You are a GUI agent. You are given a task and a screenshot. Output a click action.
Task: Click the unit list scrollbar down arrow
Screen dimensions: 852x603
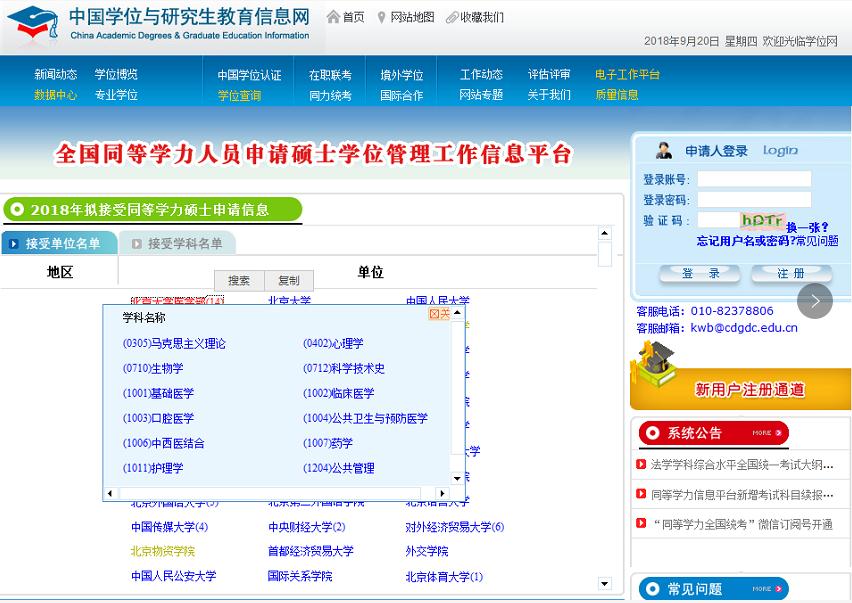tap(604, 584)
